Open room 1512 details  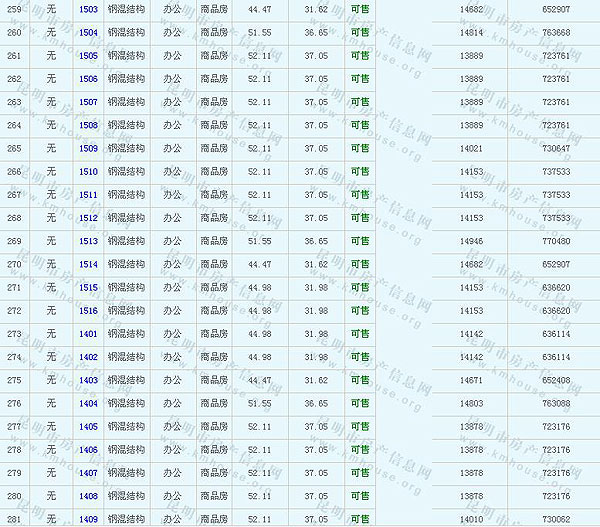click(x=88, y=218)
